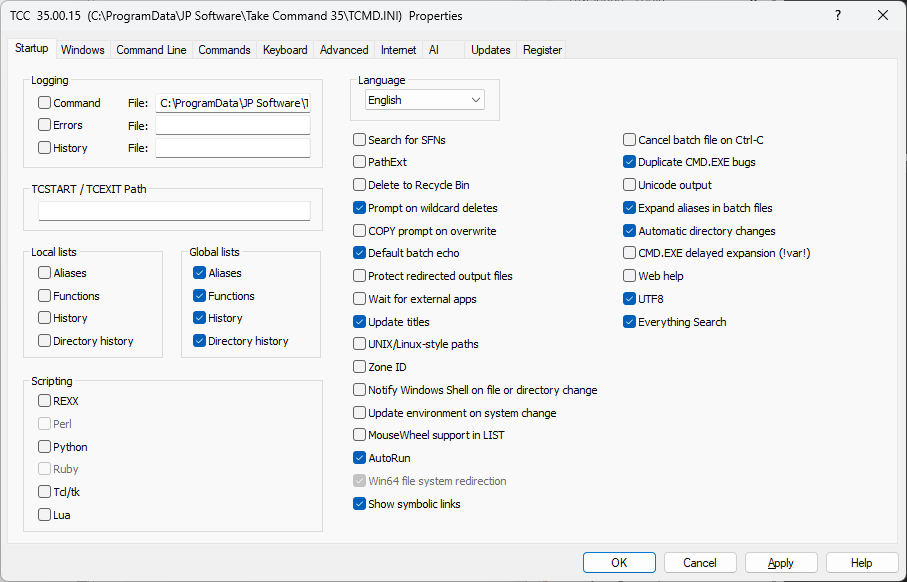Uncheck Duplicate CMD.EXE bugs
The image size is (907, 582).
pyautogui.click(x=629, y=162)
